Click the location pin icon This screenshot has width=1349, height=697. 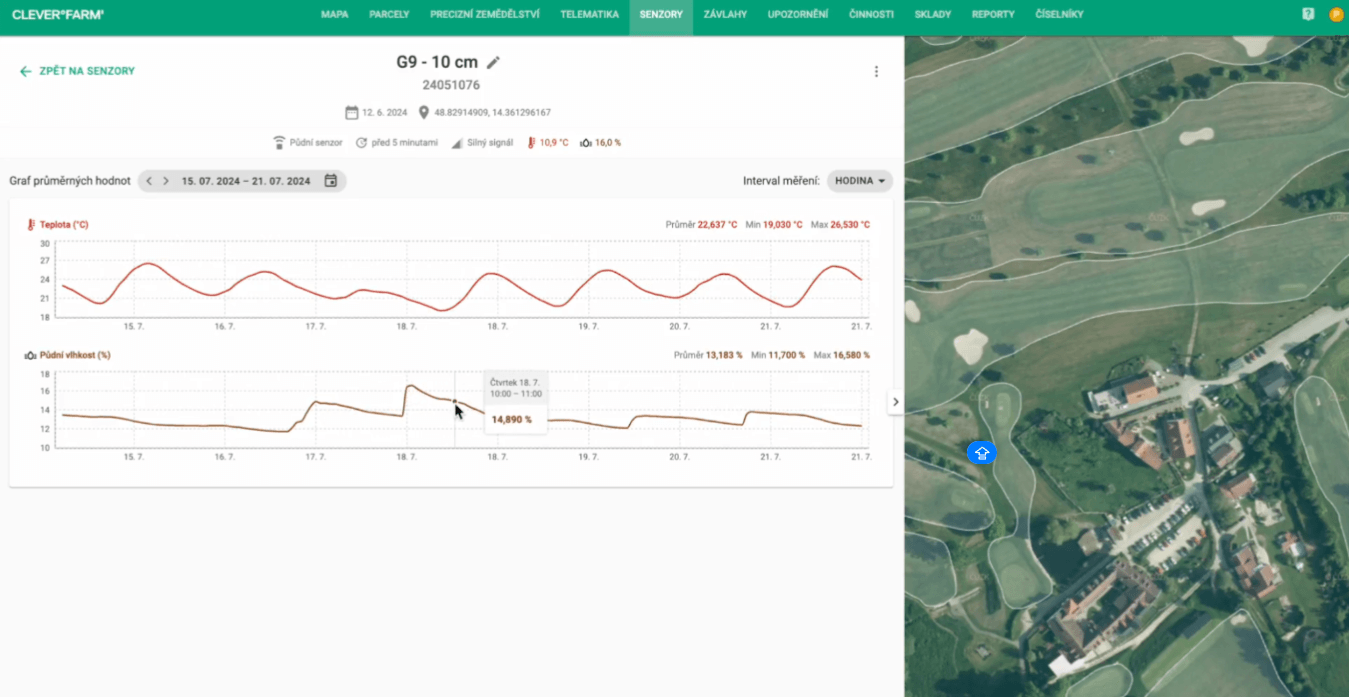424,112
